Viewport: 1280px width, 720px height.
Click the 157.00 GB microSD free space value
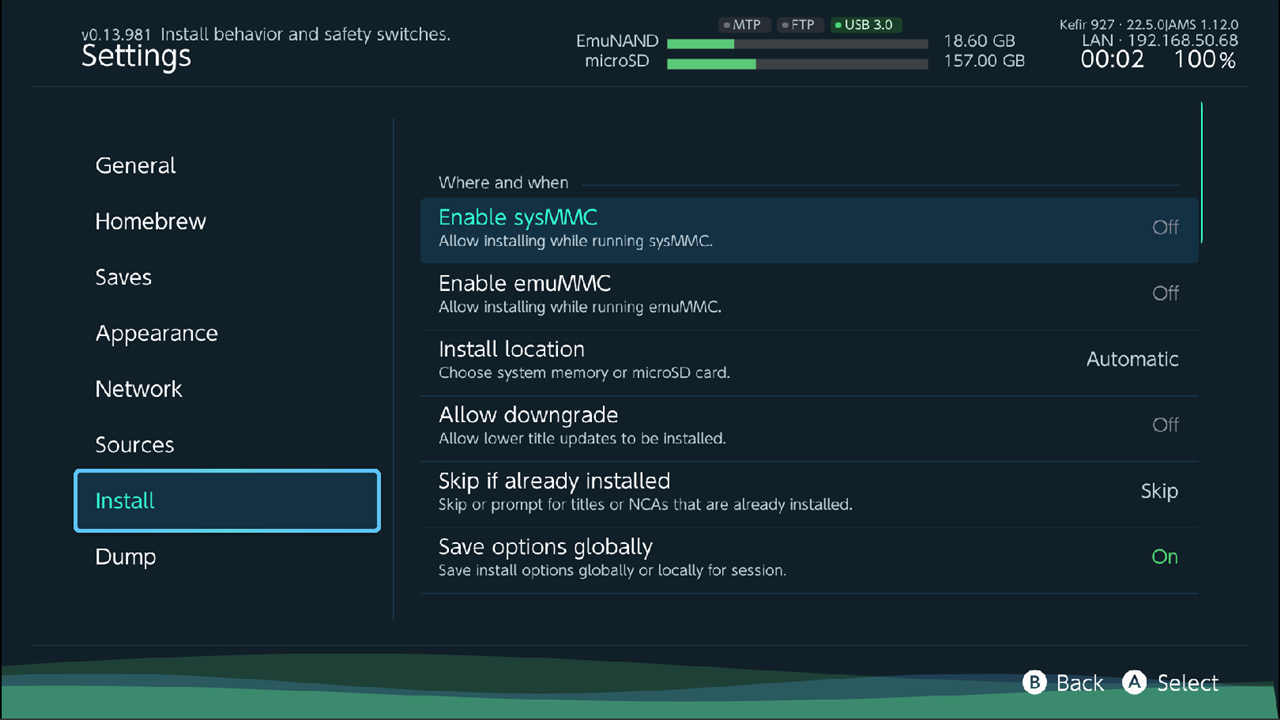984,62
